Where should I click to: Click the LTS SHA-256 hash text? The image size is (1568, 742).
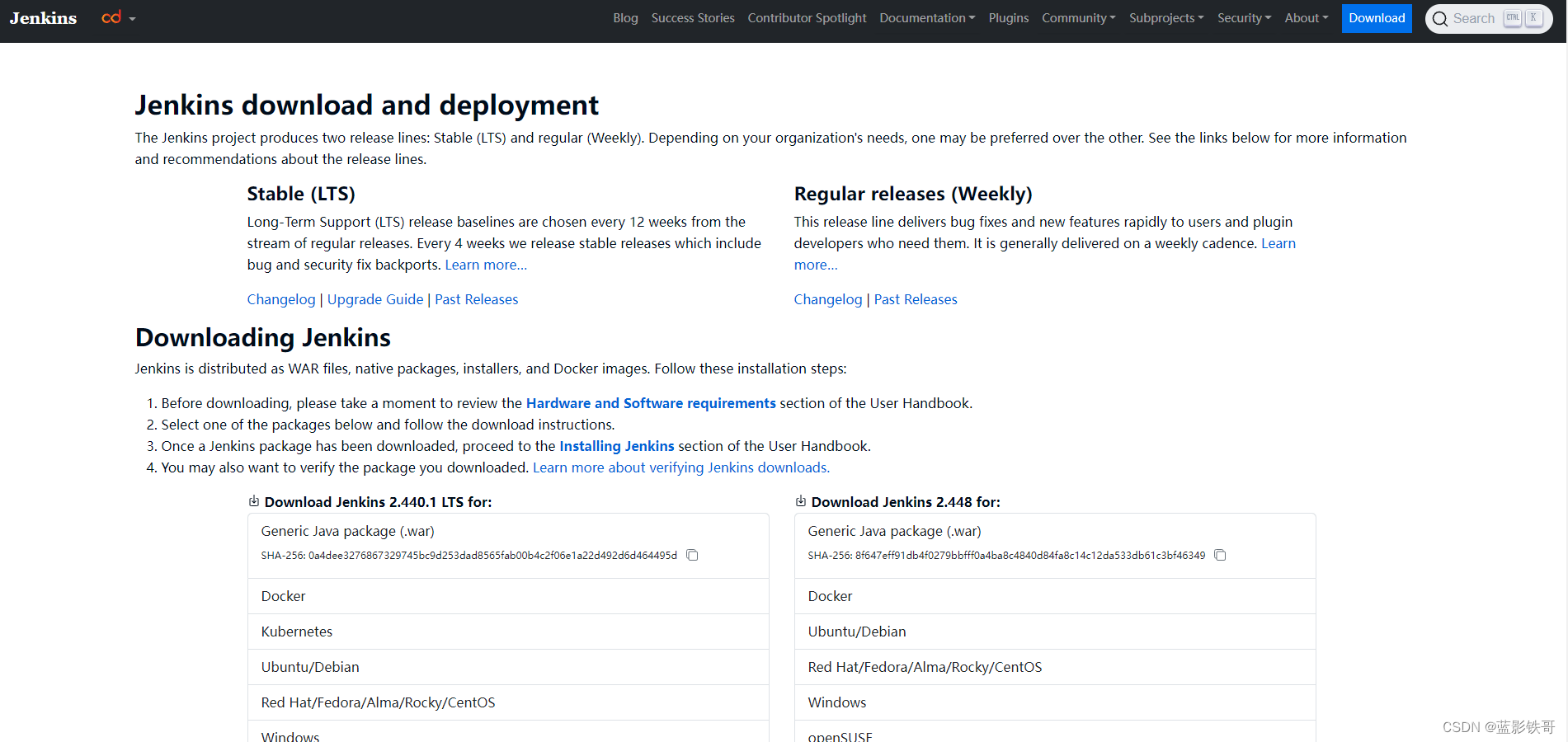tap(469, 556)
